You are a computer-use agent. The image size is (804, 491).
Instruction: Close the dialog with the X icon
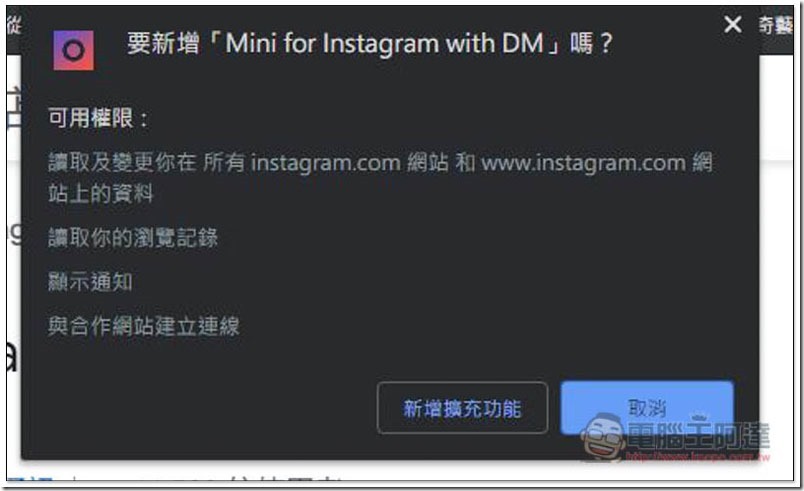[x=733, y=24]
